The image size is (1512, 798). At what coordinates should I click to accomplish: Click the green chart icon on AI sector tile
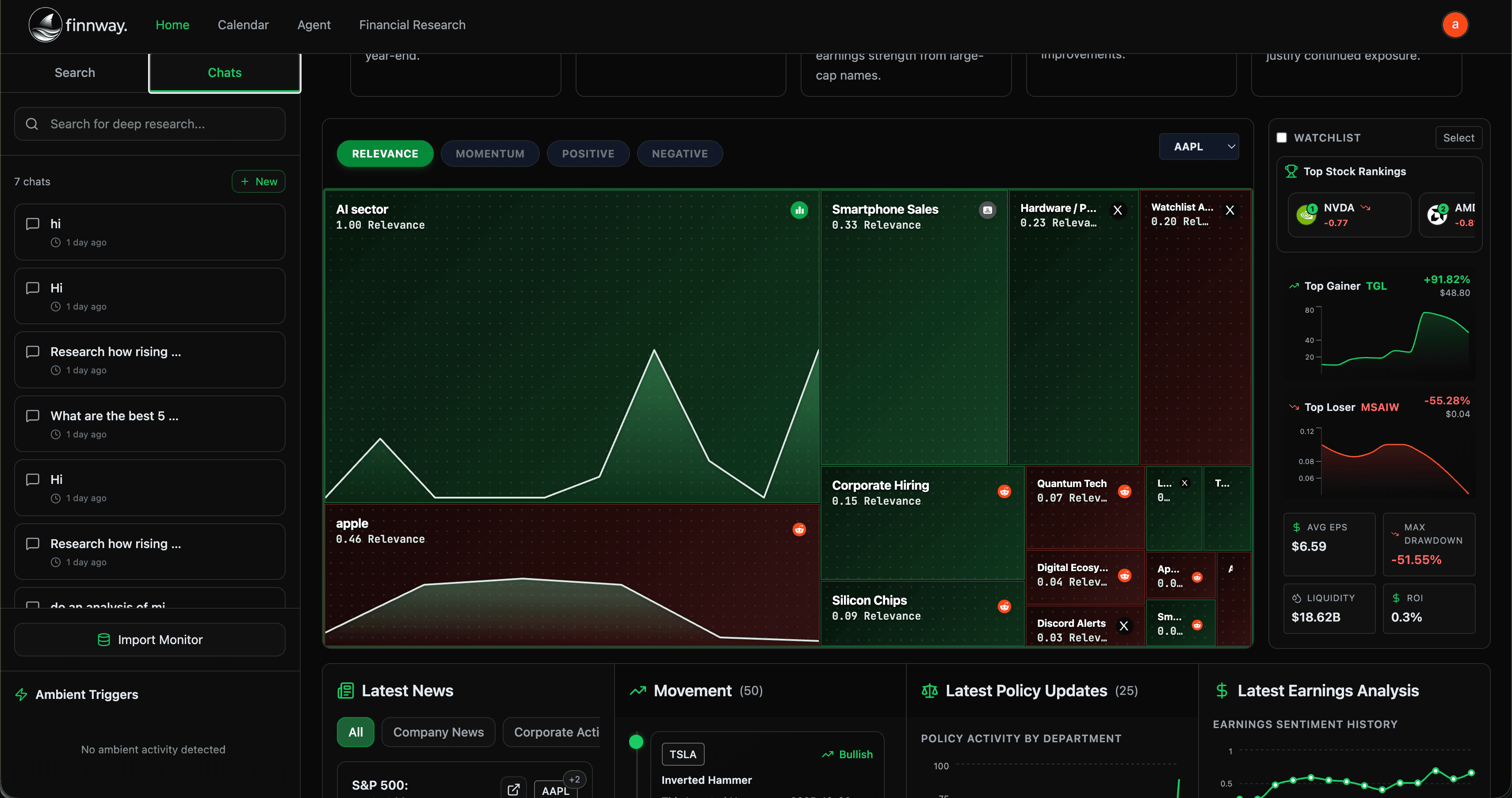799,210
